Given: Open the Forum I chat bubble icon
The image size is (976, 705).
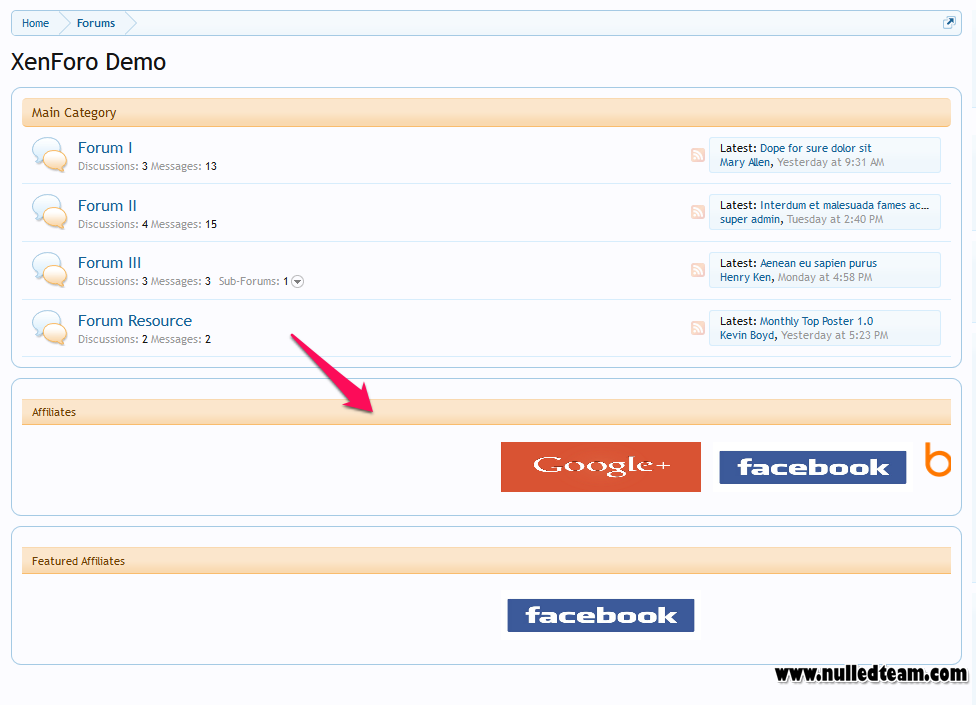Looking at the screenshot, I should 50,155.
